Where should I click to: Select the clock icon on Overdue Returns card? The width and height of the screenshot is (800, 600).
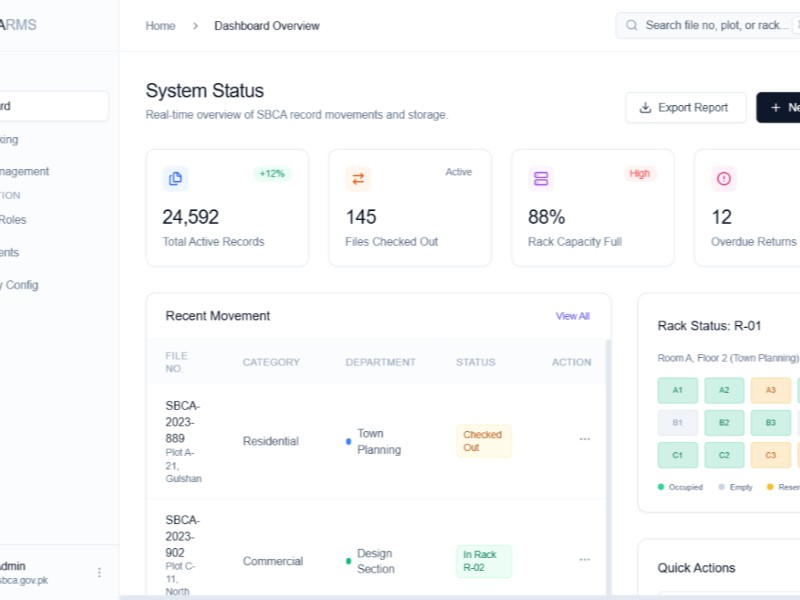click(723, 178)
